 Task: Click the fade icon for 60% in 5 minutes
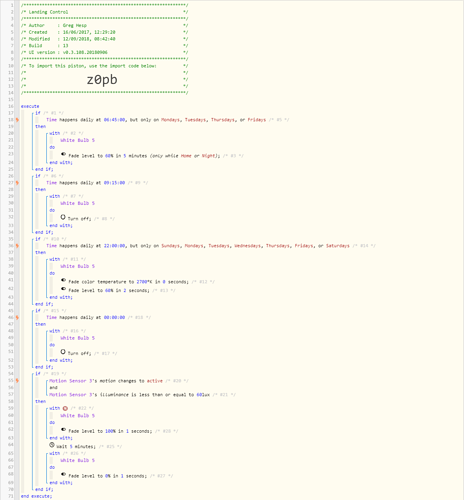pos(63,154)
